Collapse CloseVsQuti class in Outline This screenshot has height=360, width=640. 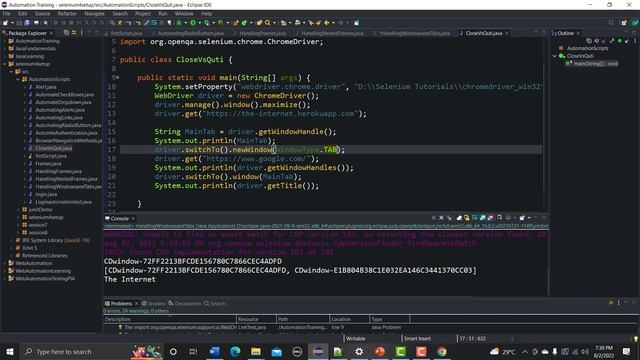point(555,56)
